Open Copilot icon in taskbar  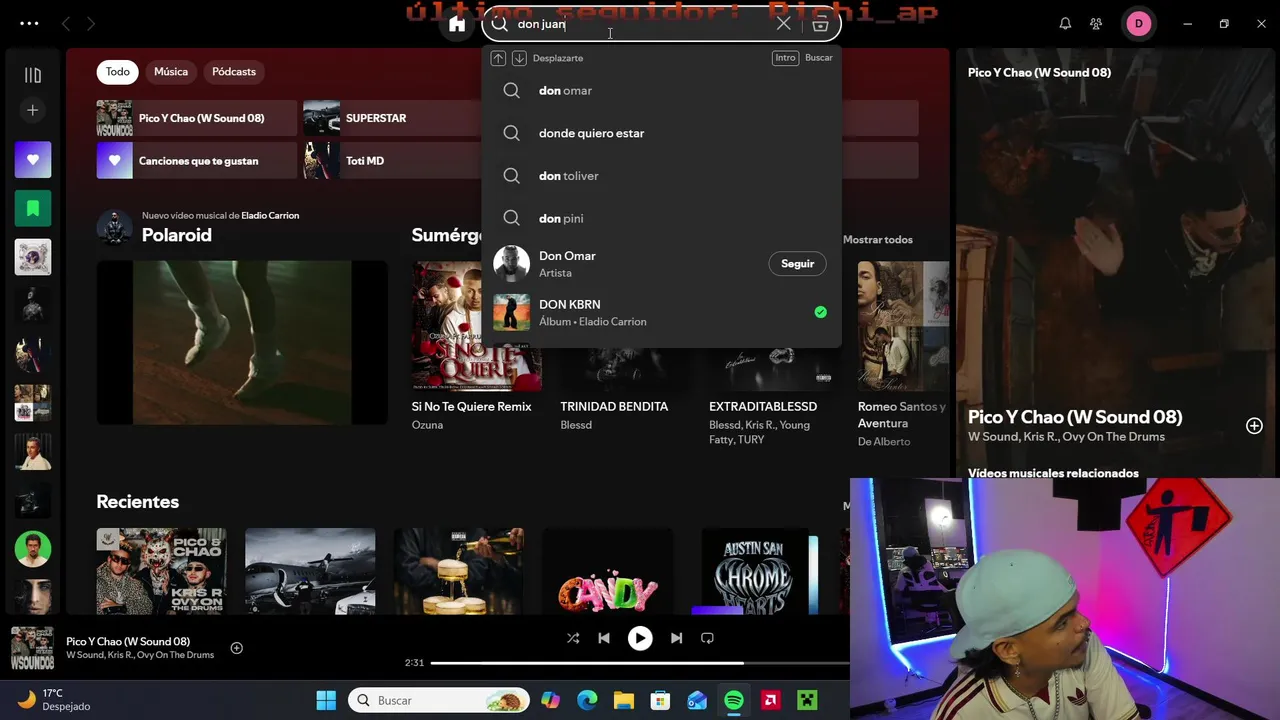click(x=550, y=700)
